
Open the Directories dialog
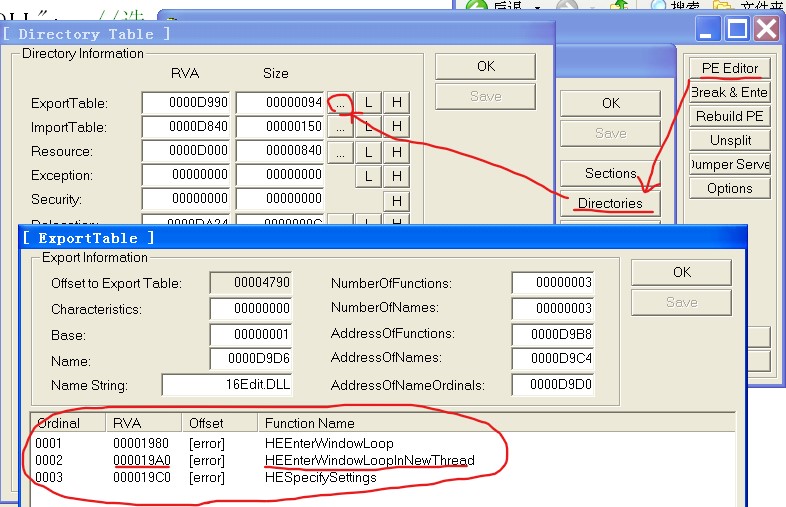[610, 203]
